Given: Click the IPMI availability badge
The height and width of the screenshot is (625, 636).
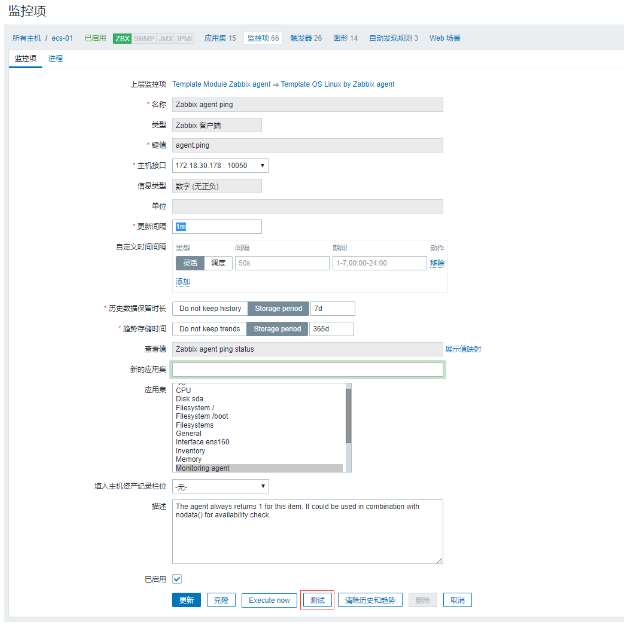Looking at the screenshot, I should [185, 38].
